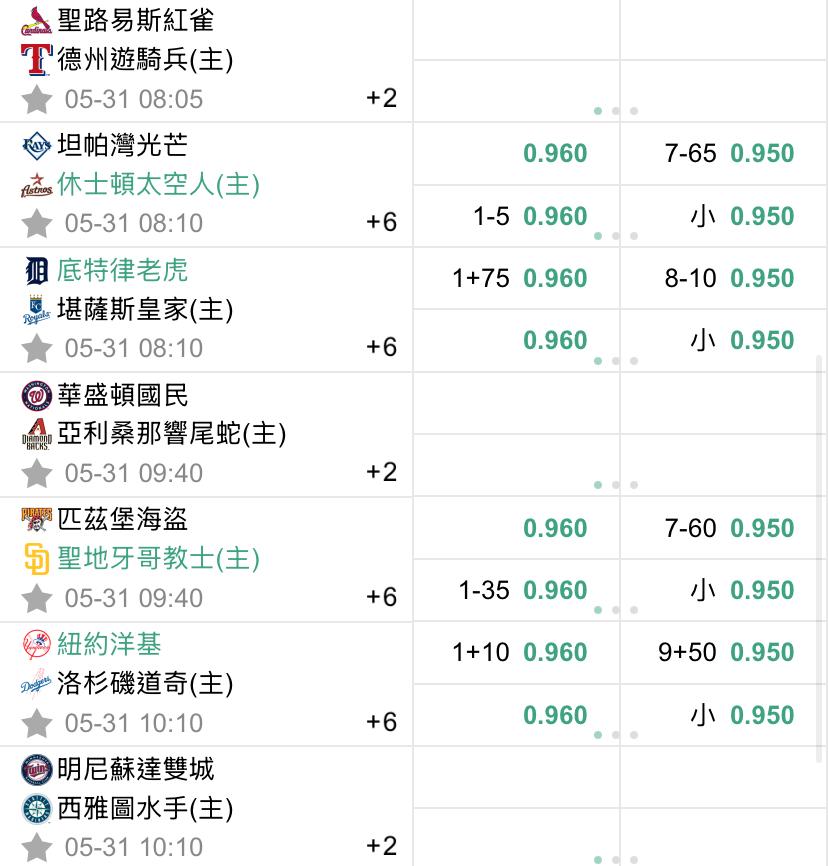Click the St. Louis Cardinals team logo
828x866 pixels.
coord(36,21)
